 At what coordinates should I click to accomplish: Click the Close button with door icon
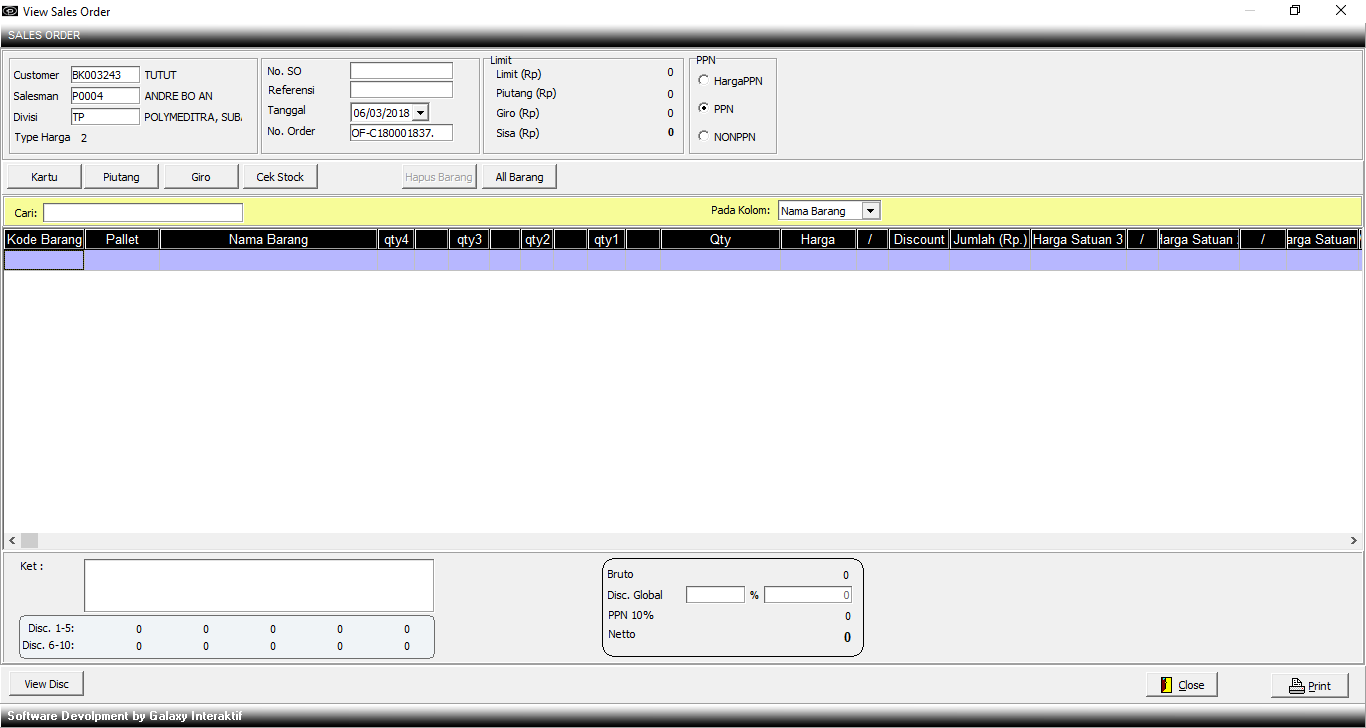[1181, 685]
